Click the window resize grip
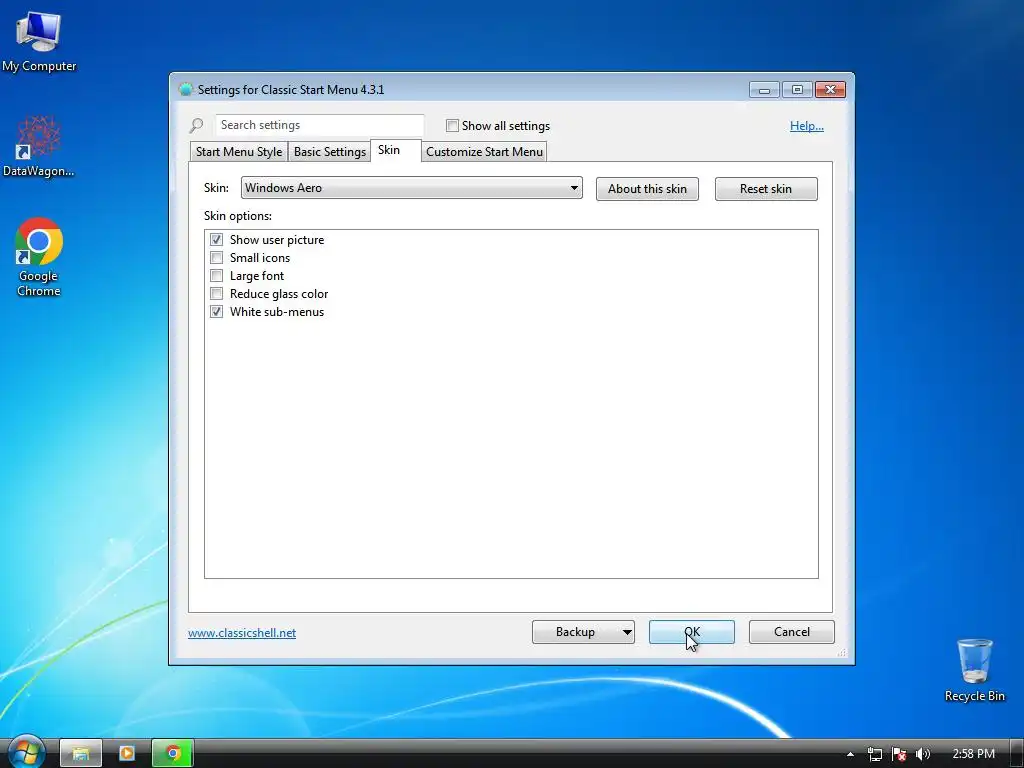Screen dimensions: 1024x768 tap(842, 652)
